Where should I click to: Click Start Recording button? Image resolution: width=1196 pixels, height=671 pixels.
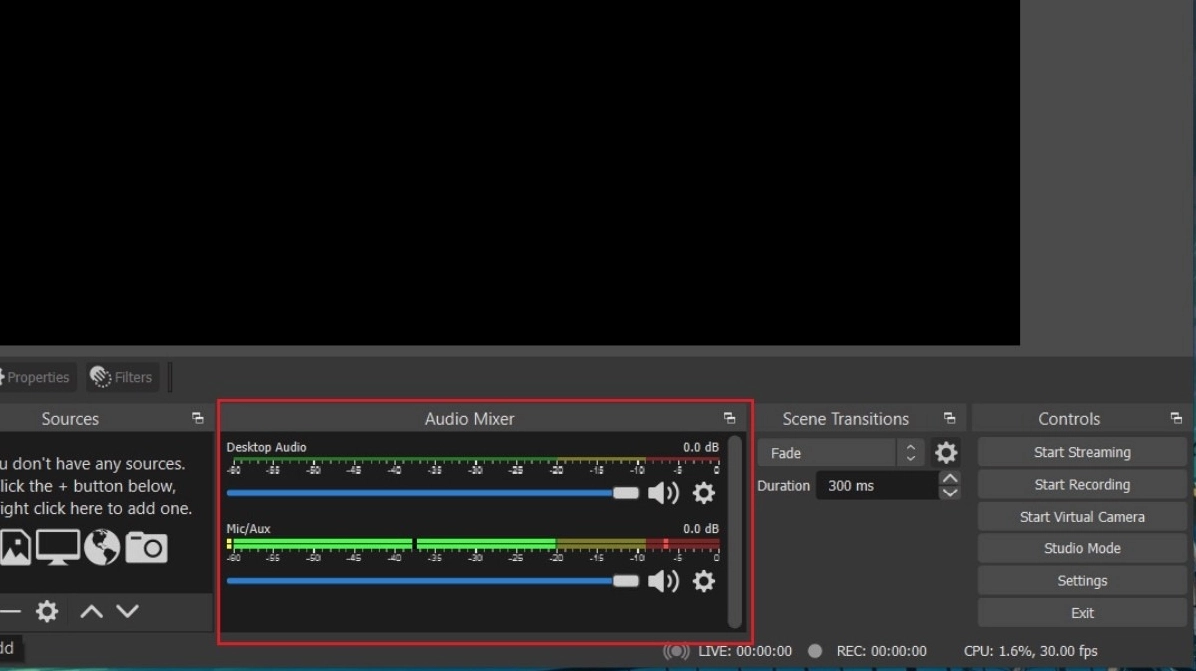click(1082, 485)
